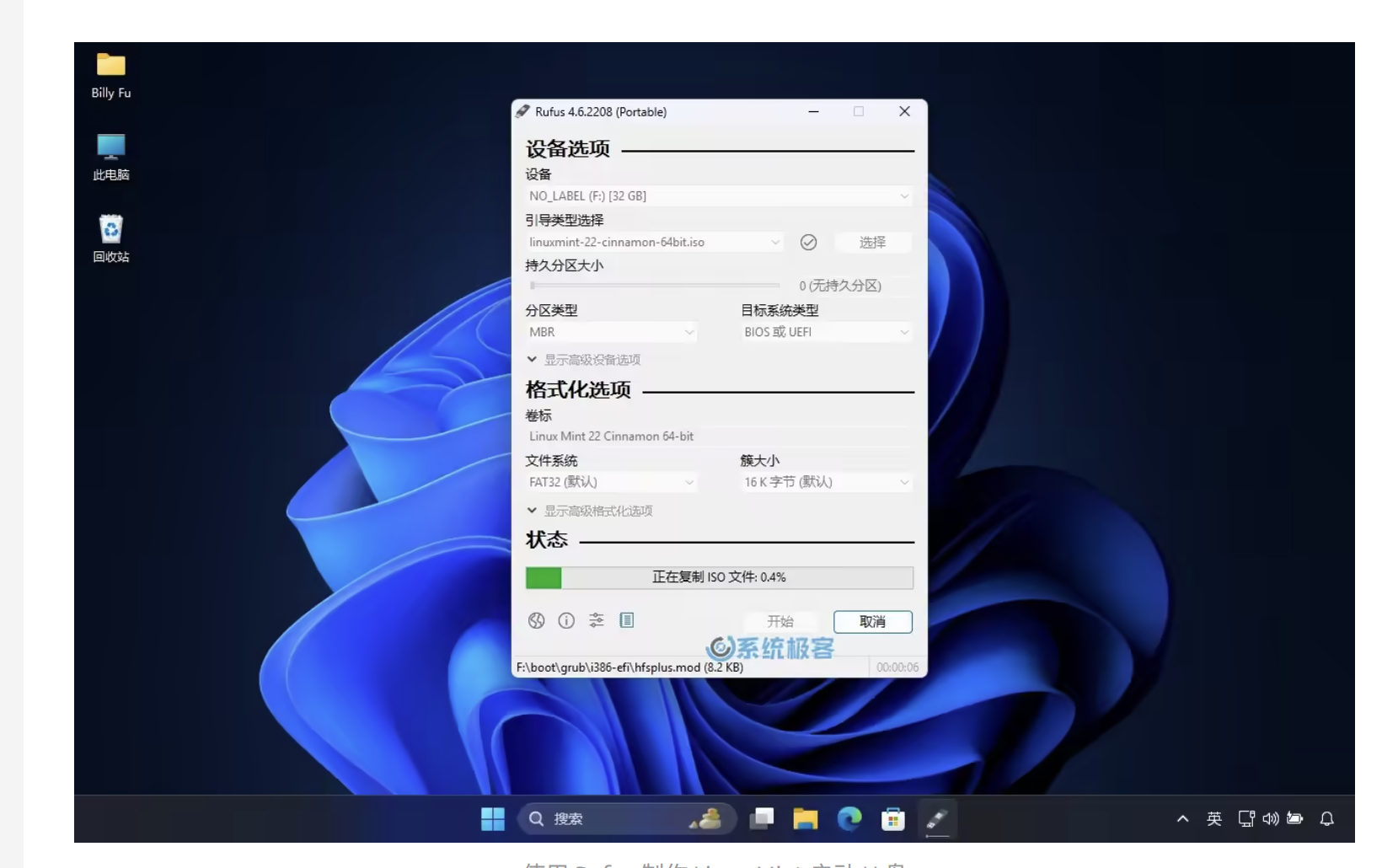This screenshot has height=868, width=1382.
Task: Click the ISO copy progress bar
Action: click(x=719, y=577)
